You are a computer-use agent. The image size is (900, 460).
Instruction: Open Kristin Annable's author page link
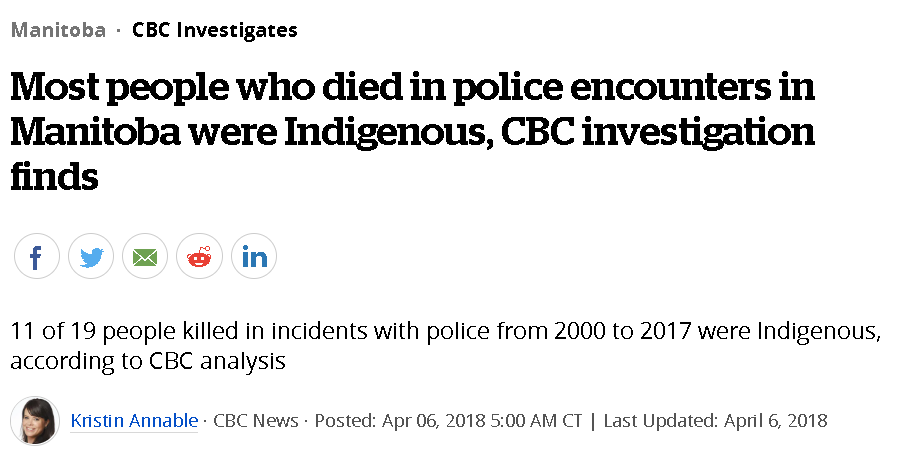[134, 421]
